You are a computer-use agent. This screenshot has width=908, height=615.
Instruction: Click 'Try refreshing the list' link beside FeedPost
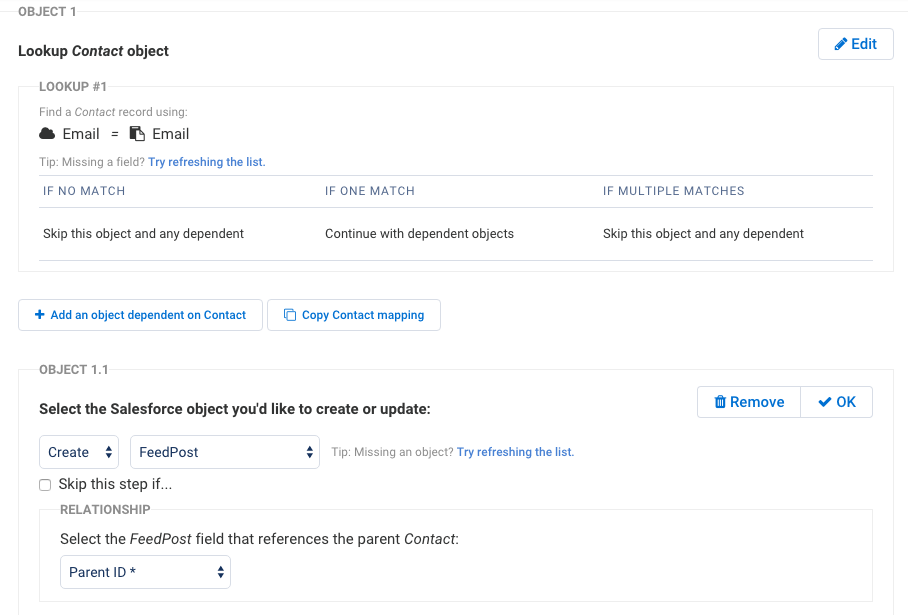pos(515,452)
